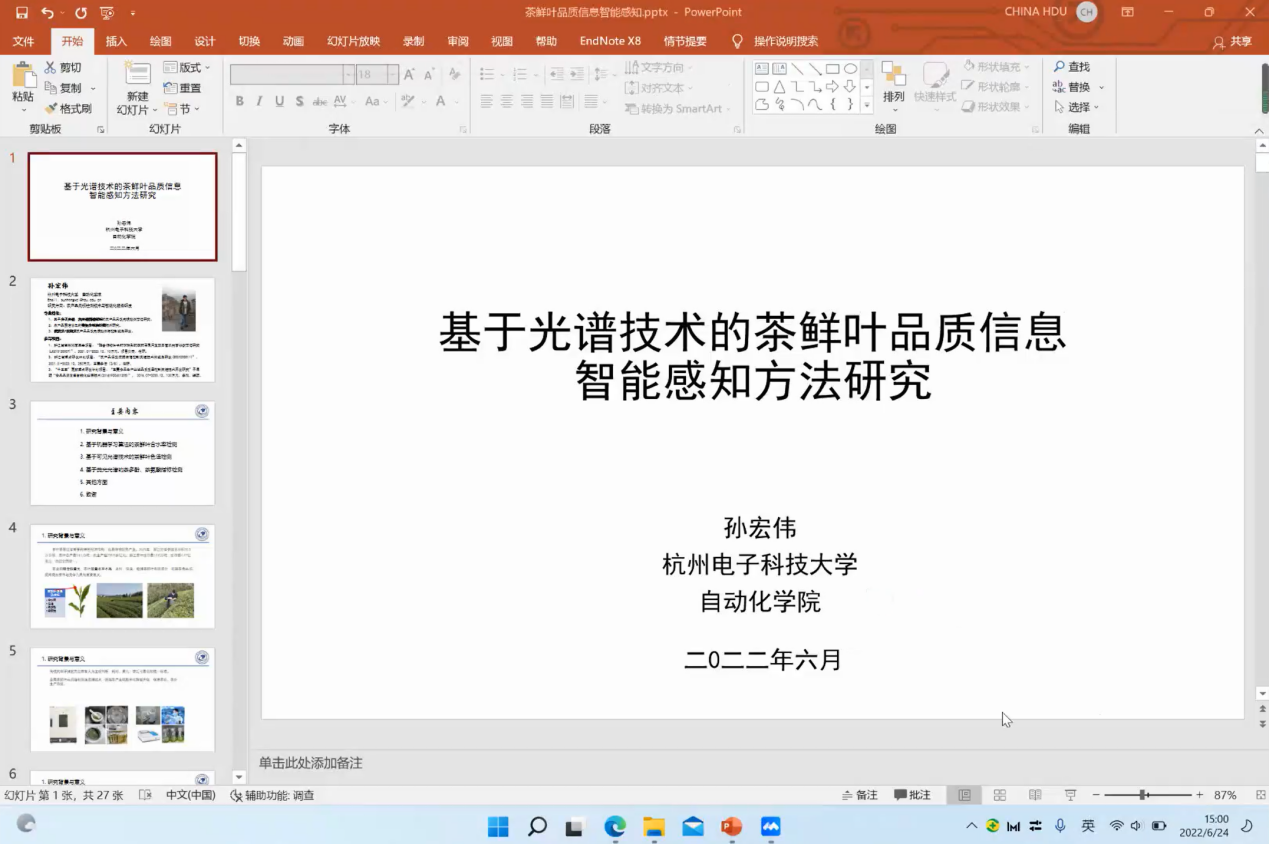
Task: Click the language indicator 中文(中国)
Action: pyautogui.click(x=190, y=795)
